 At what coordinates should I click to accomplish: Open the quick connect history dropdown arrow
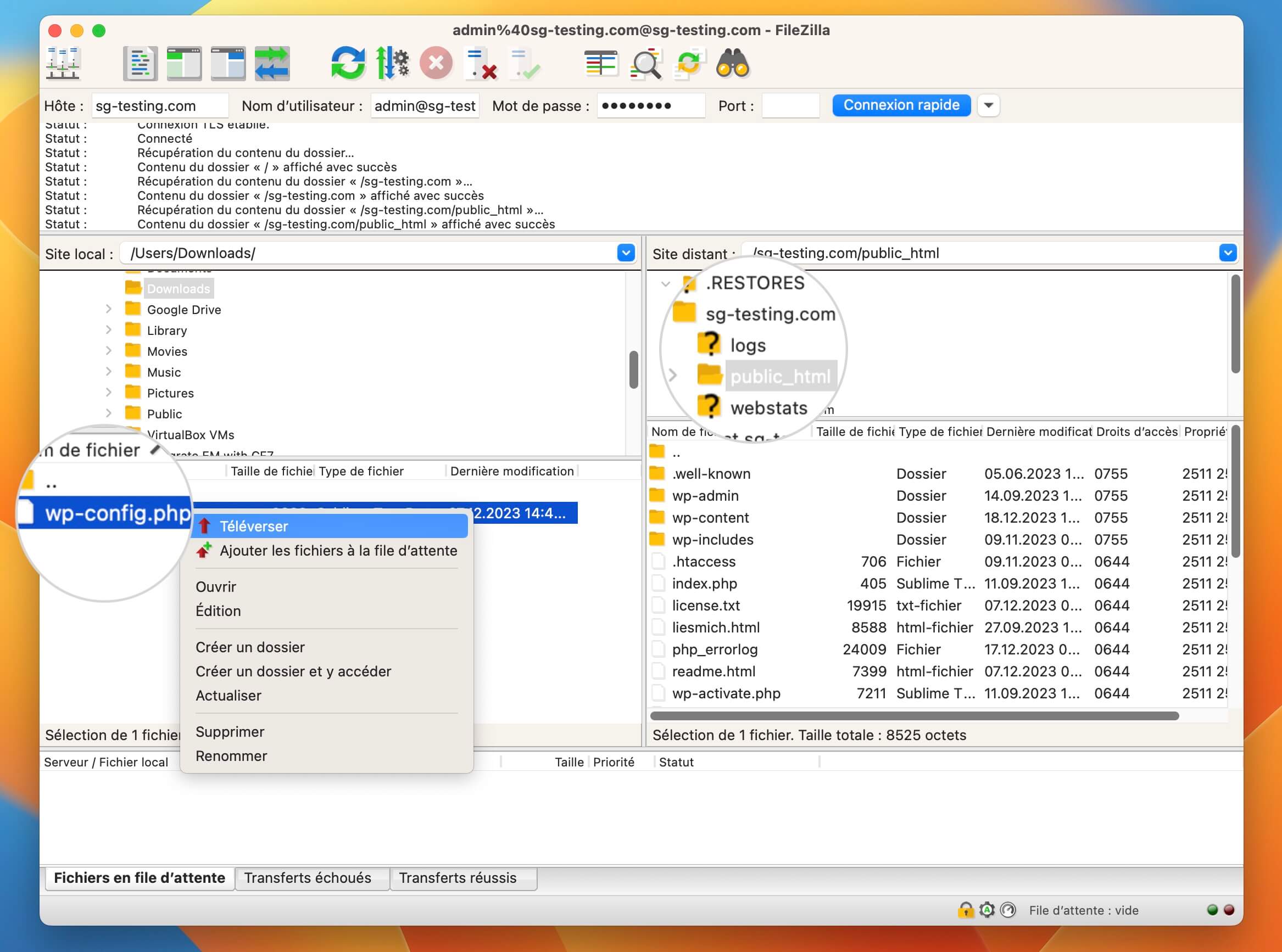[x=988, y=105]
